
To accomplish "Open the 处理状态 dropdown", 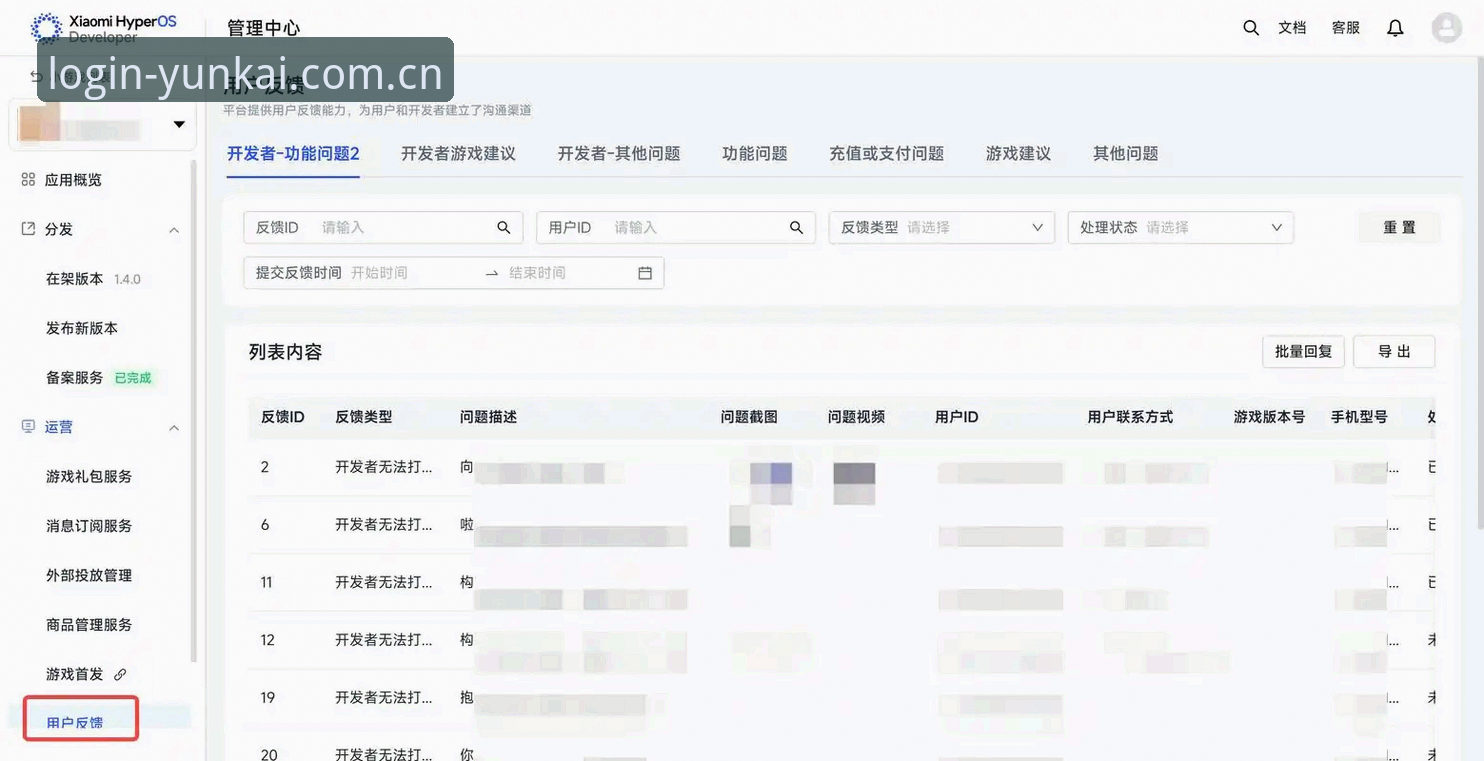I will (x=1180, y=228).
